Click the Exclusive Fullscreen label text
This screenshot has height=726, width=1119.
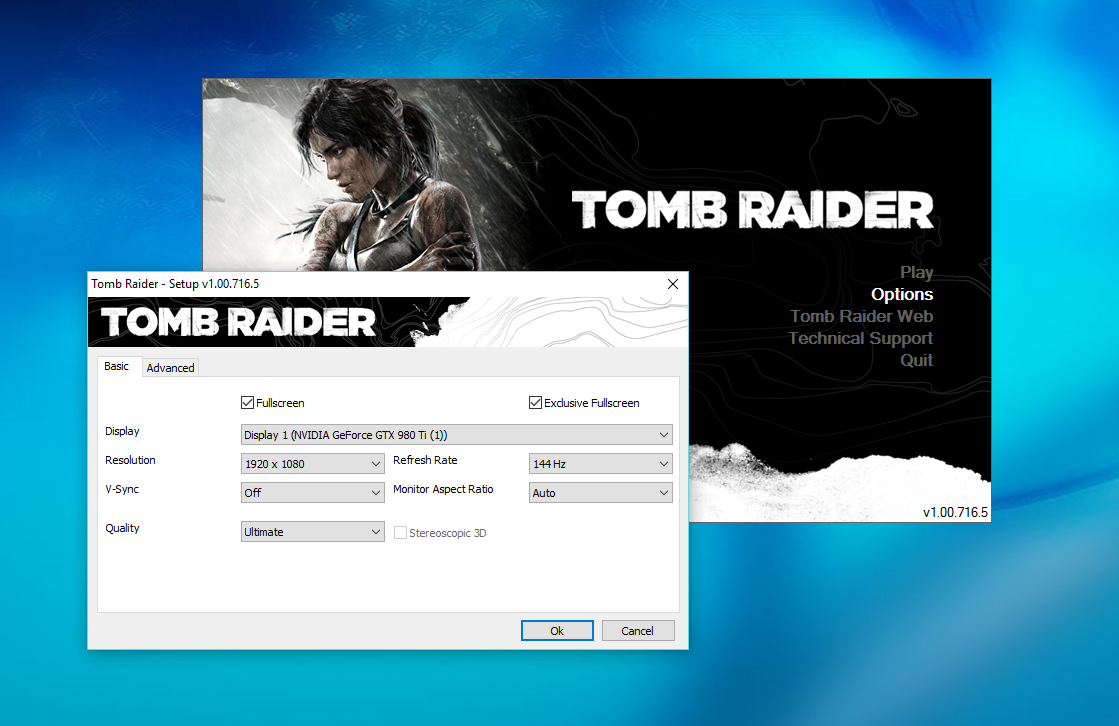pyautogui.click(x=592, y=403)
